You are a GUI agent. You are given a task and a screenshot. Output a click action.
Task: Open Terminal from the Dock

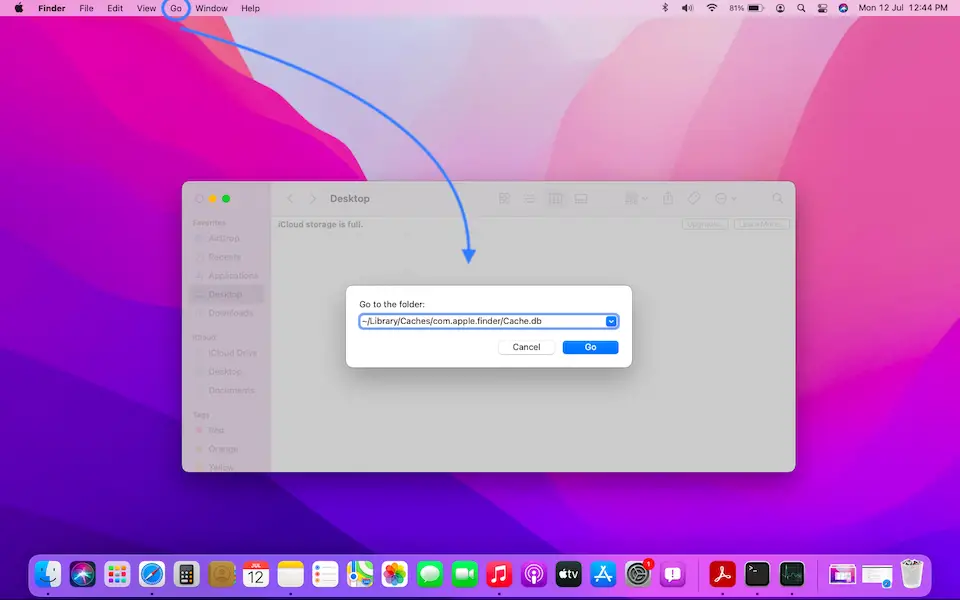(x=758, y=574)
